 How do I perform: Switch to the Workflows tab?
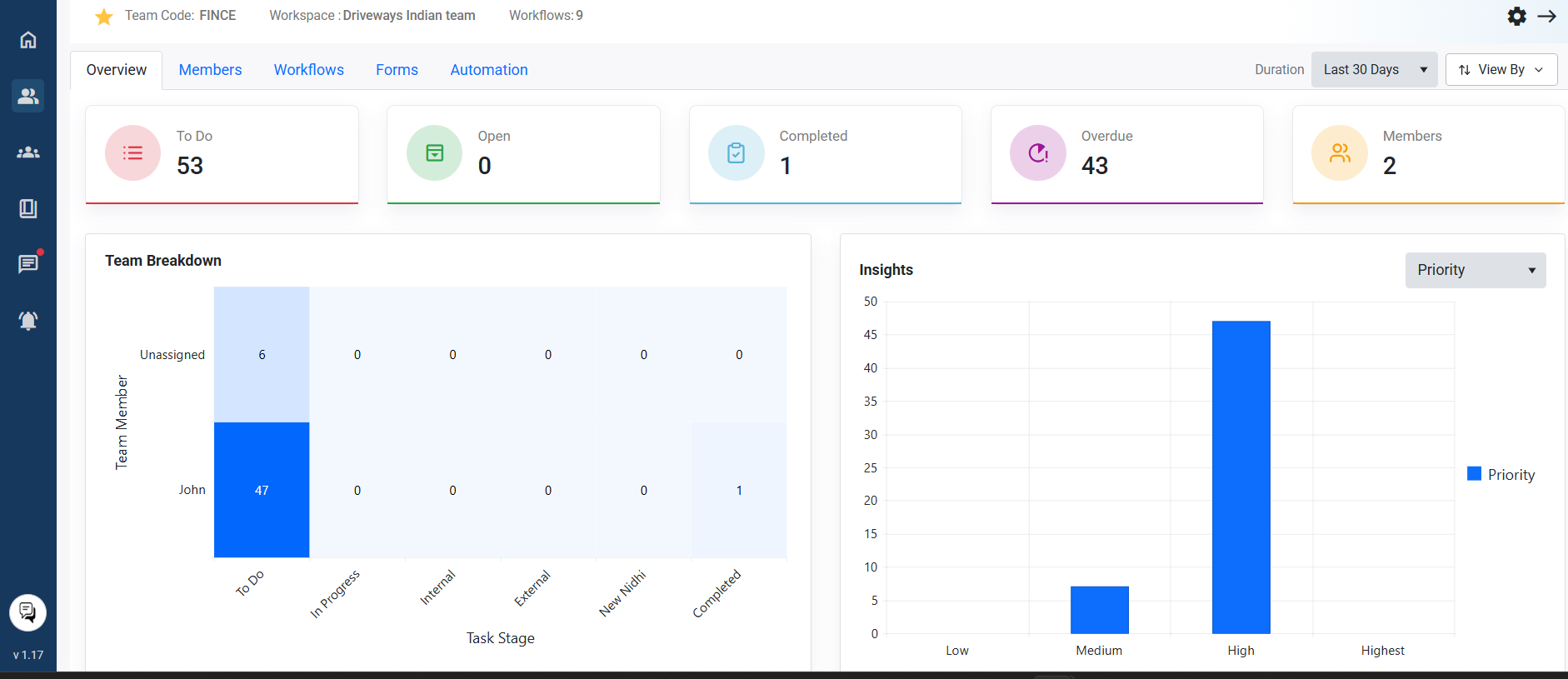tap(308, 70)
